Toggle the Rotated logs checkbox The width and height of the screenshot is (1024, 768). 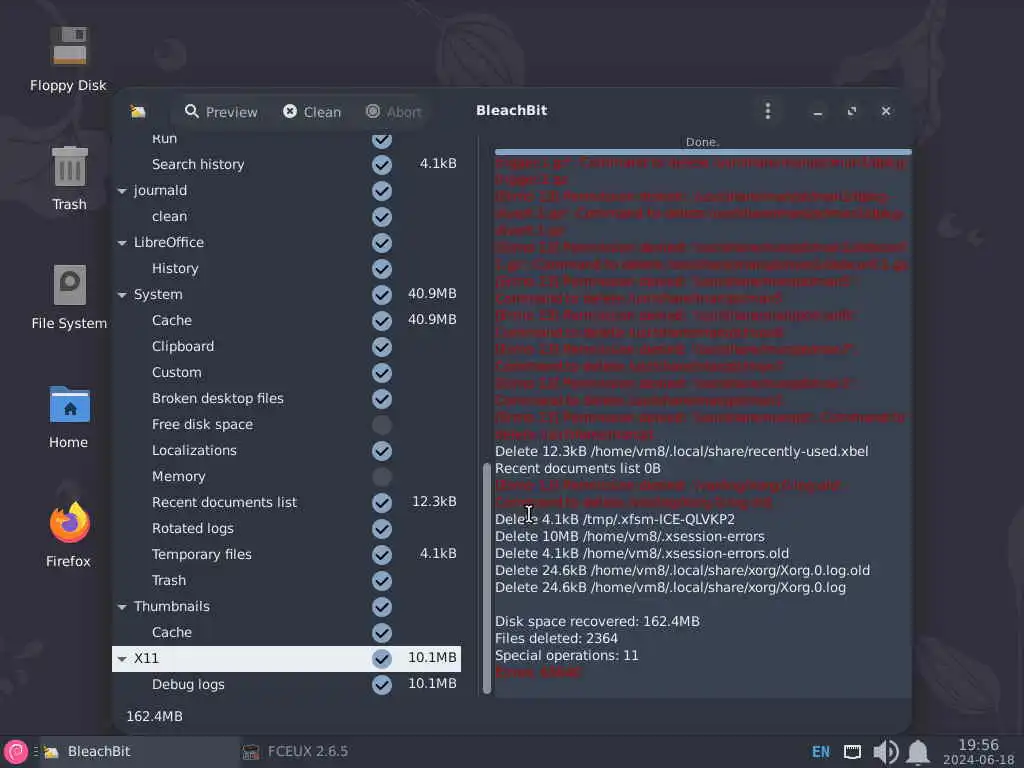(x=382, y=528)
